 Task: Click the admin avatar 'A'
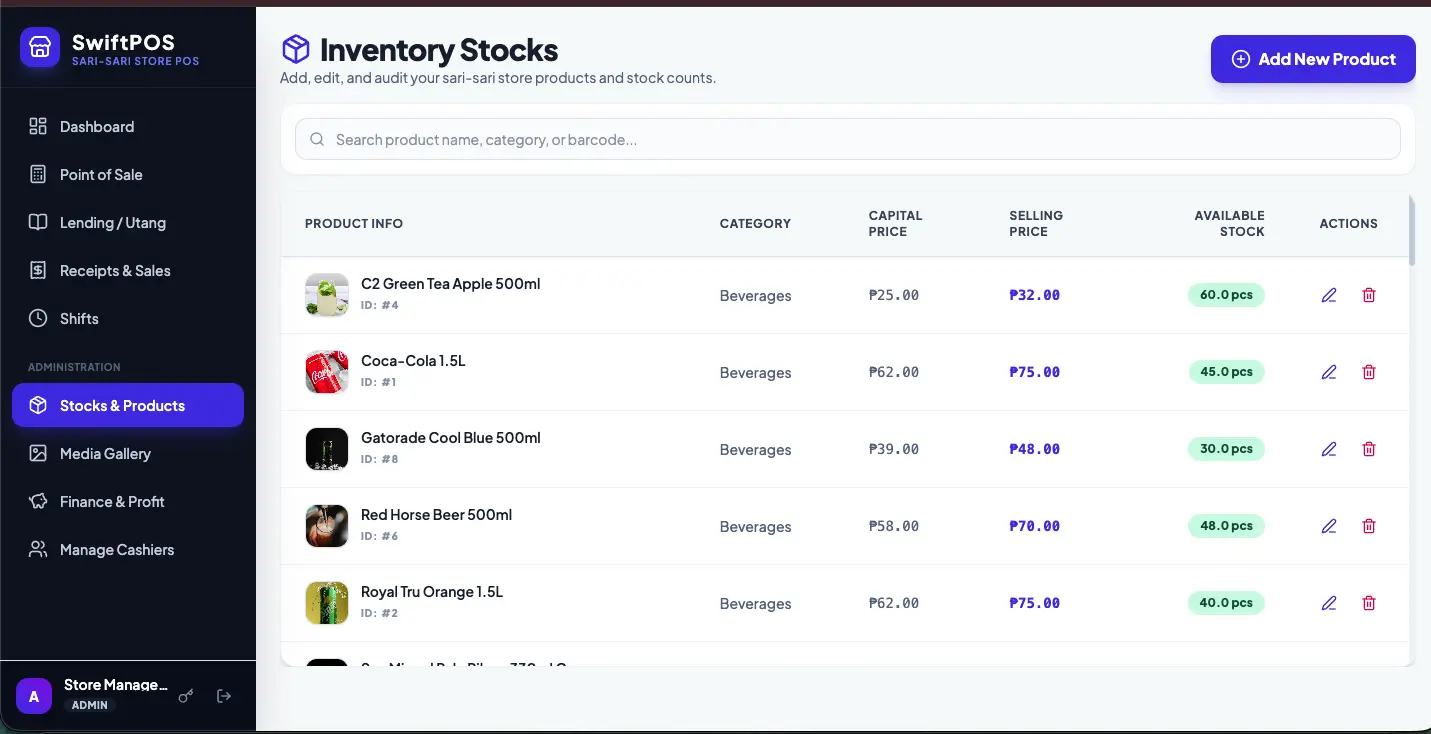34,696
